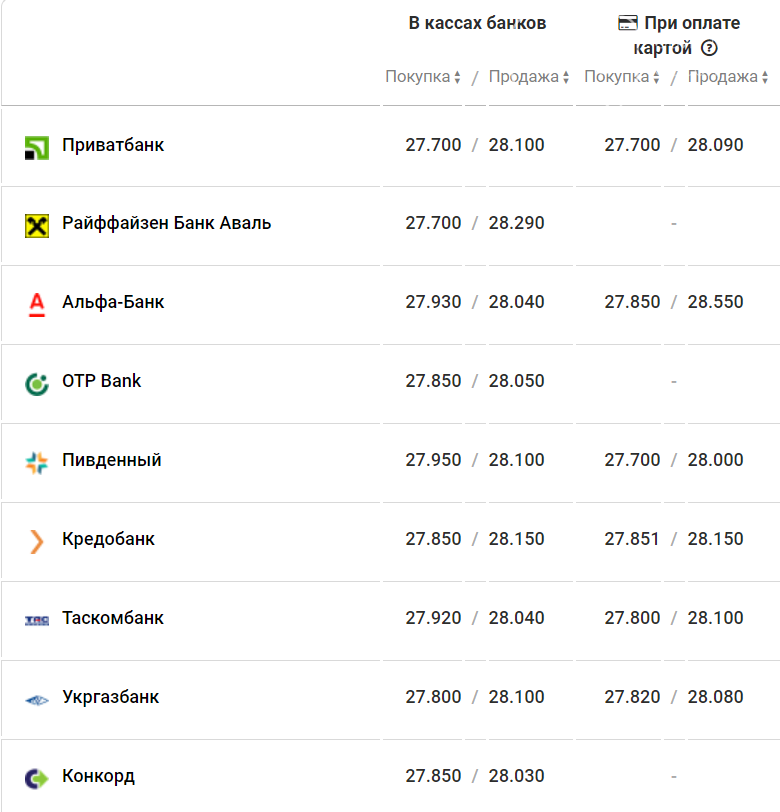Click the Приватбанк green logo icon
The width and height of the screenshot is (780, 812).
(x=37, y=148)
